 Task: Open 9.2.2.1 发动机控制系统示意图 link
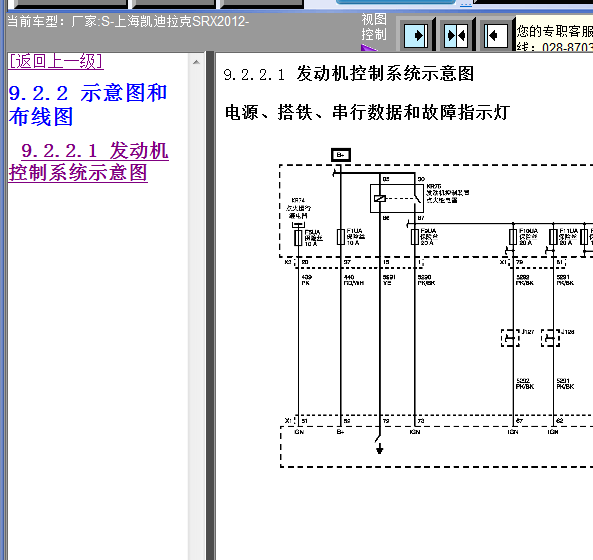tap(89, 161)
